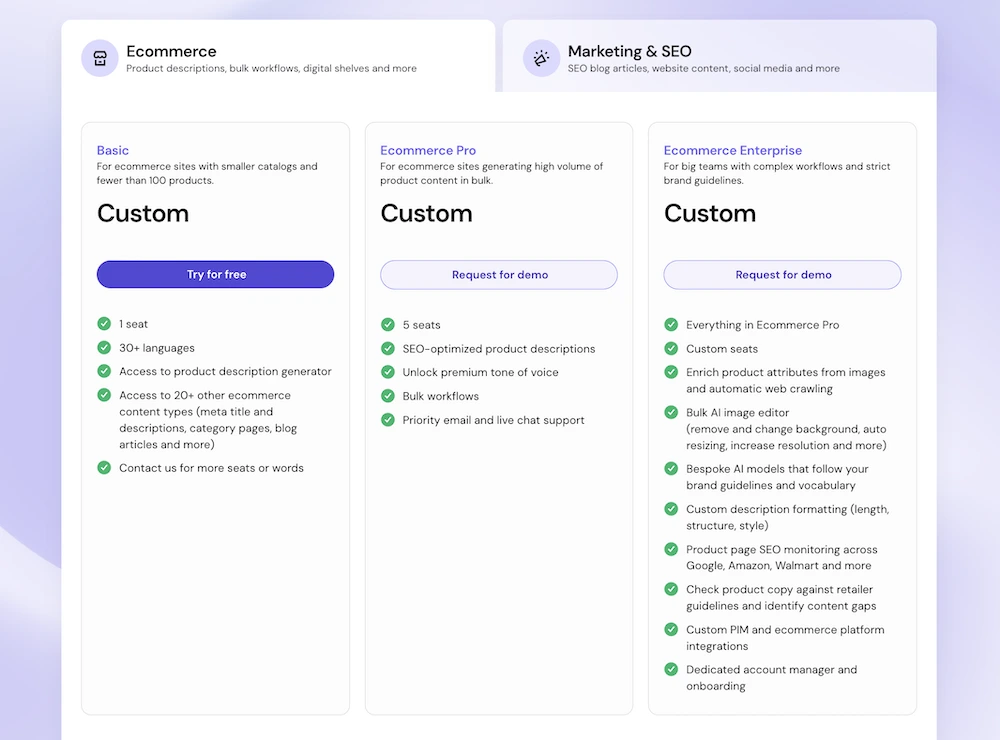Image resolution: width=1000 pixels, height=740 pixels.
Task: Click 'SEO-optimized product descriptions' text
Action: point(499,349)
